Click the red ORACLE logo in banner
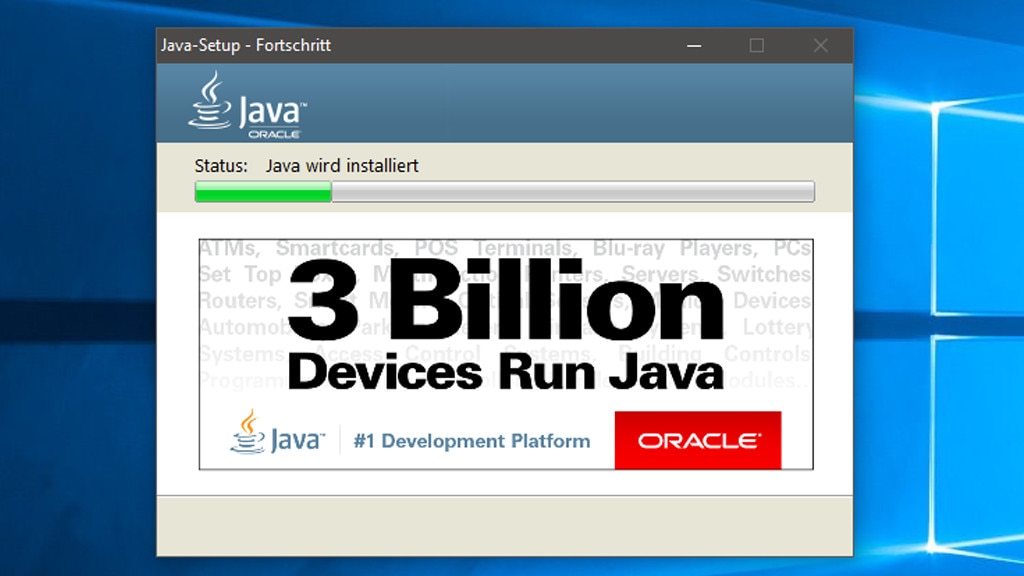Image resolution: width=1024 pixels, height=576 pixels. pos(697,440)
